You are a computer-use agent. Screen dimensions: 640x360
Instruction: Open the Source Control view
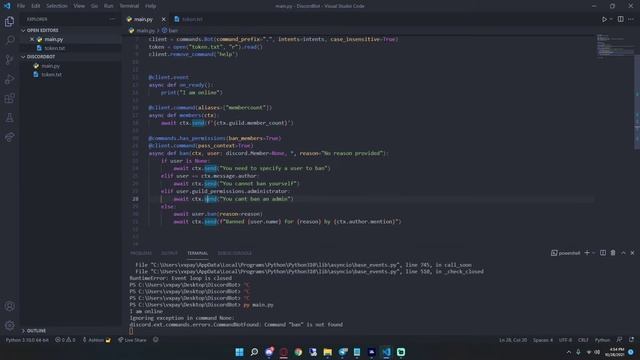tap(9, 60)
